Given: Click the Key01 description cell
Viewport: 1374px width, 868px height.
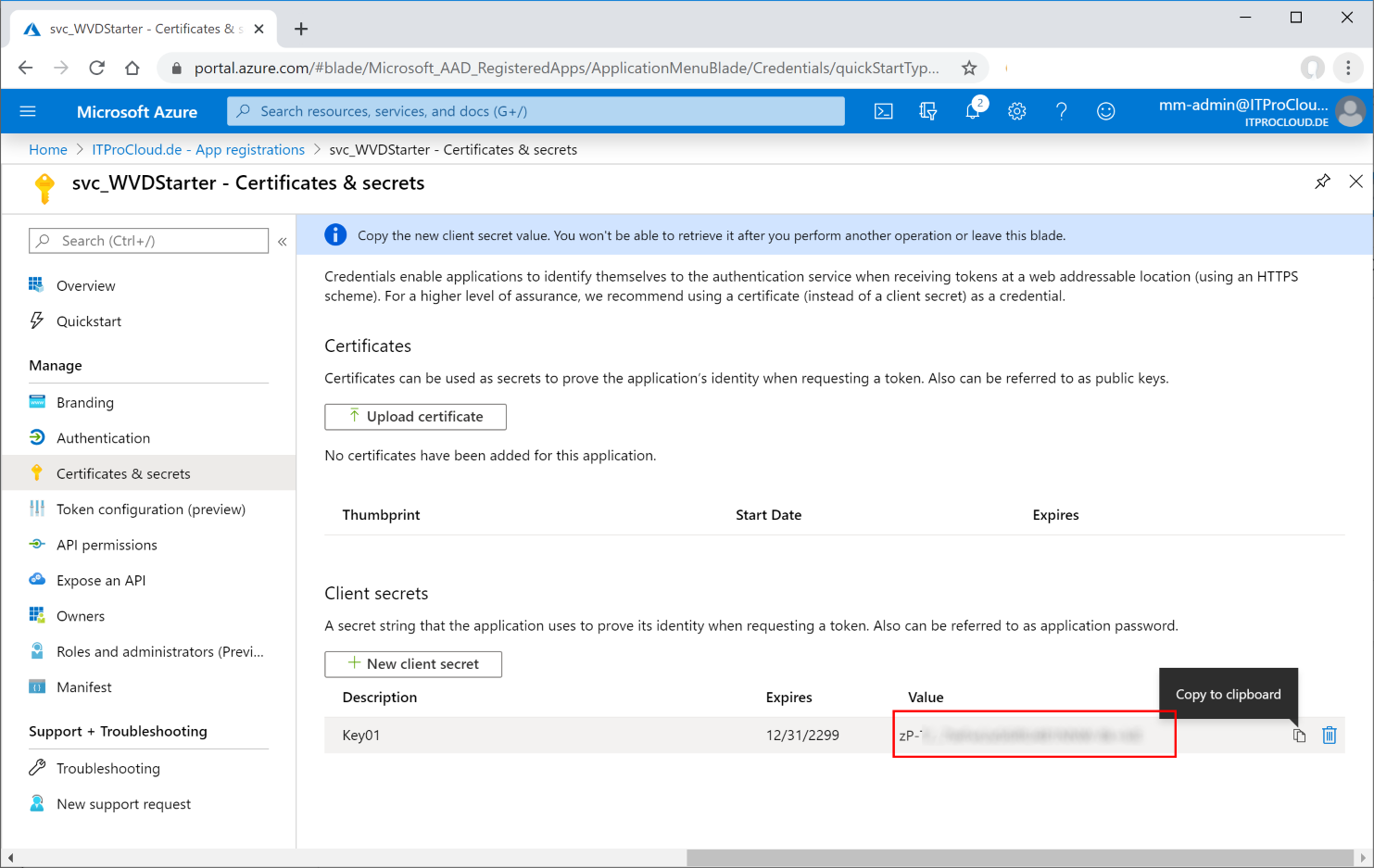Looking at the screenshot, I should [x=361, y=736].
